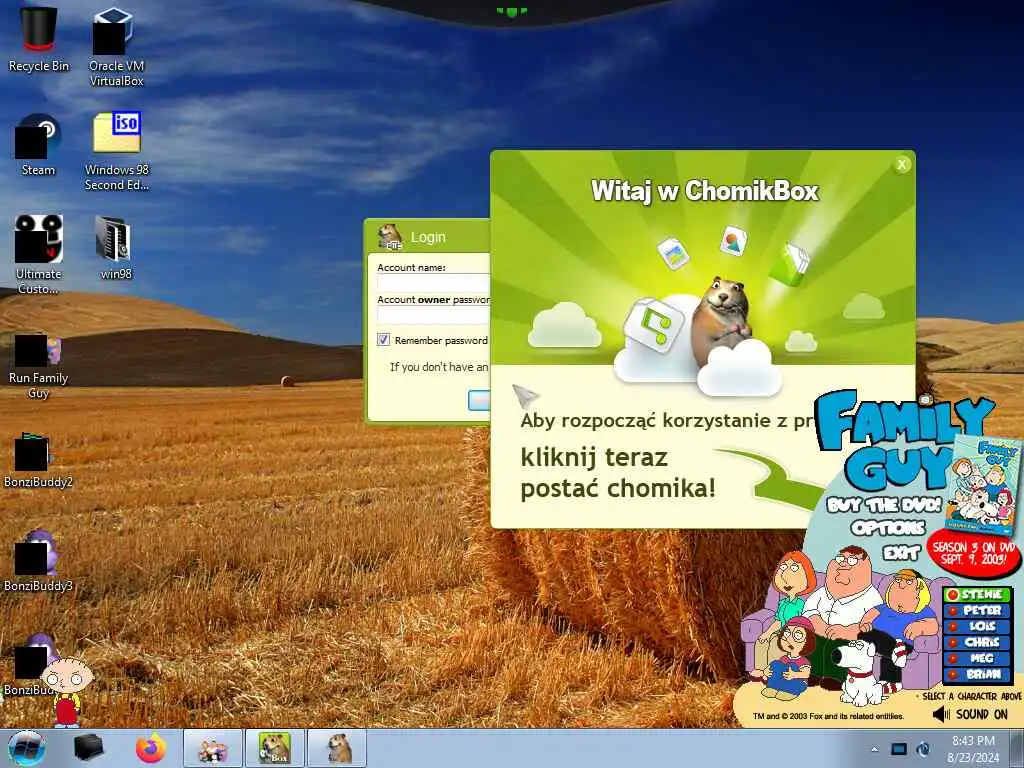The height and width of the screenshot is (768, 1024).
Task: Click the Stewie desktop character
Action: [65, 692]
